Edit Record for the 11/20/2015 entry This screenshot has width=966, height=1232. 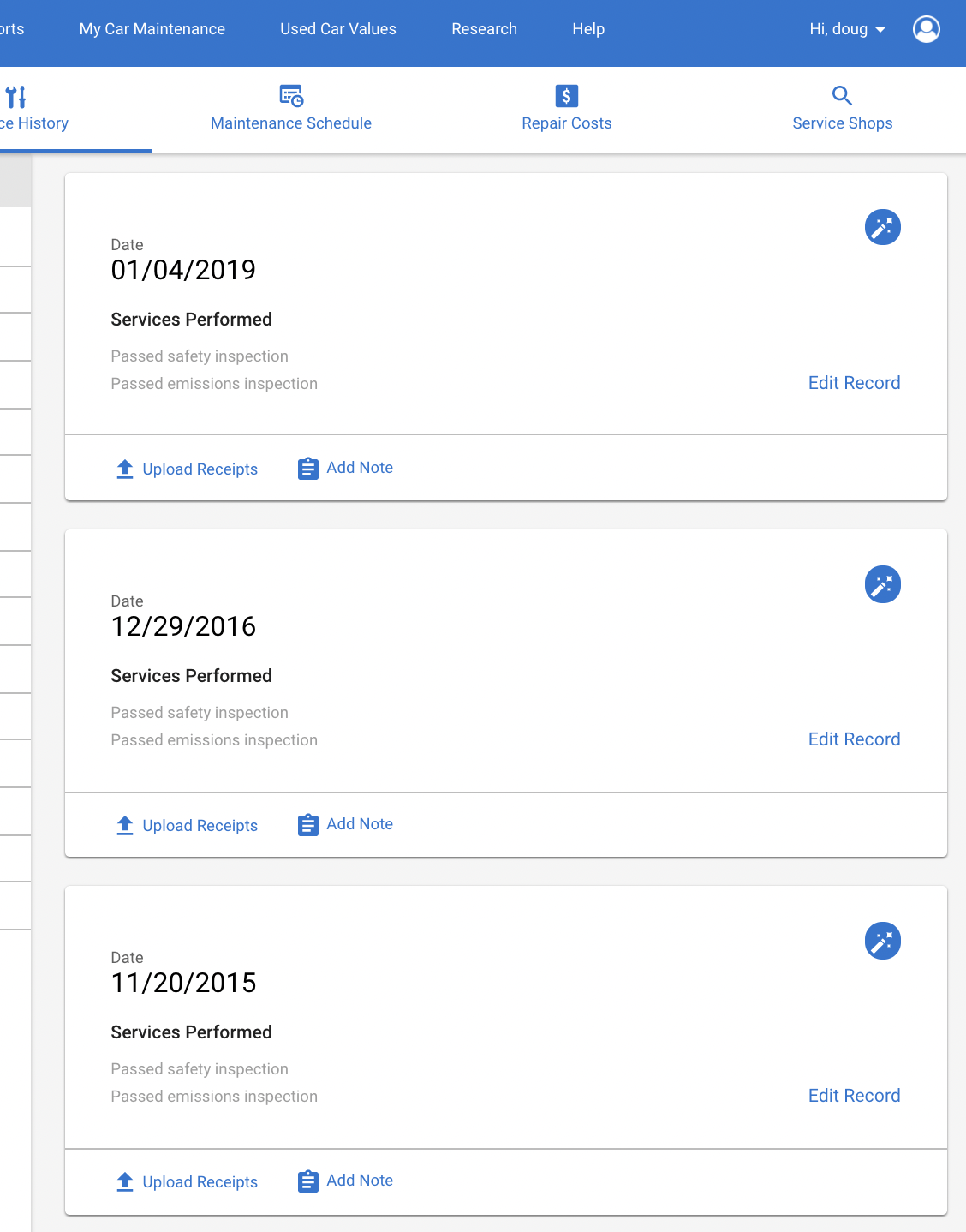[854, 1096]
